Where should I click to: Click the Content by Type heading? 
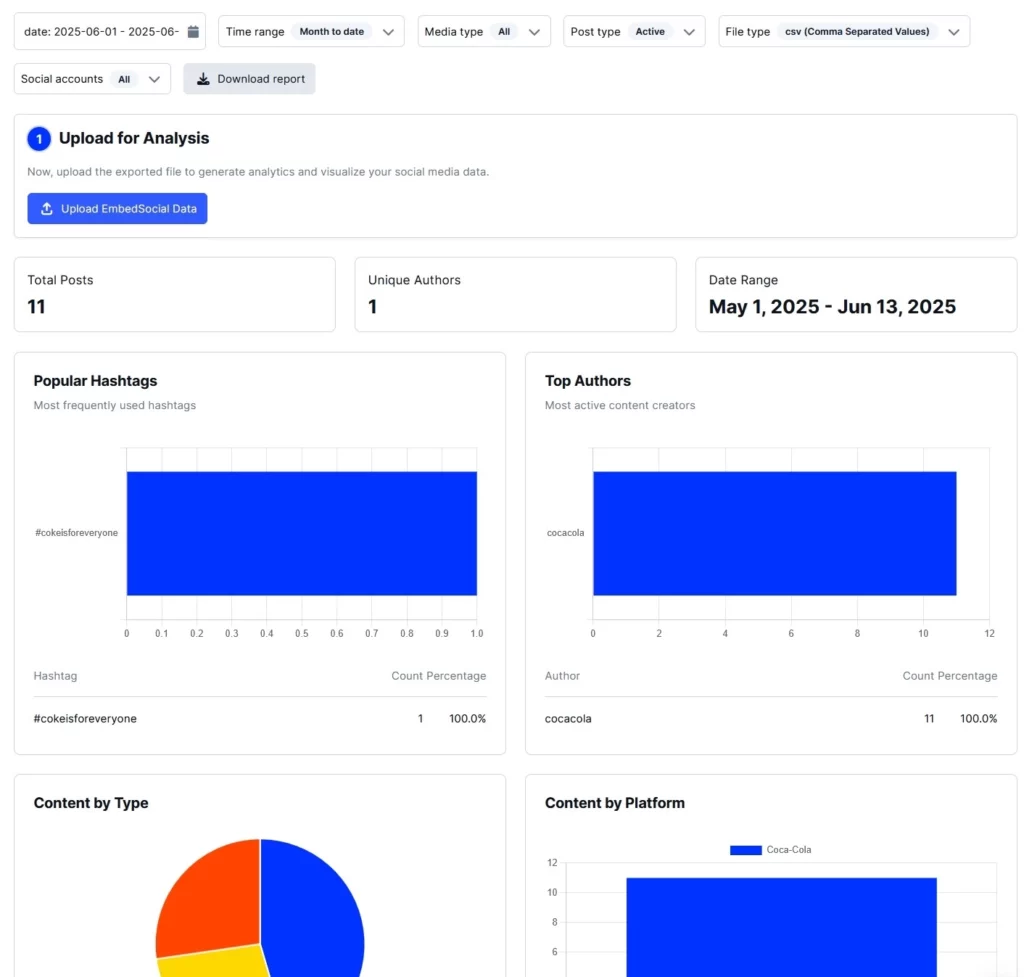91,803
